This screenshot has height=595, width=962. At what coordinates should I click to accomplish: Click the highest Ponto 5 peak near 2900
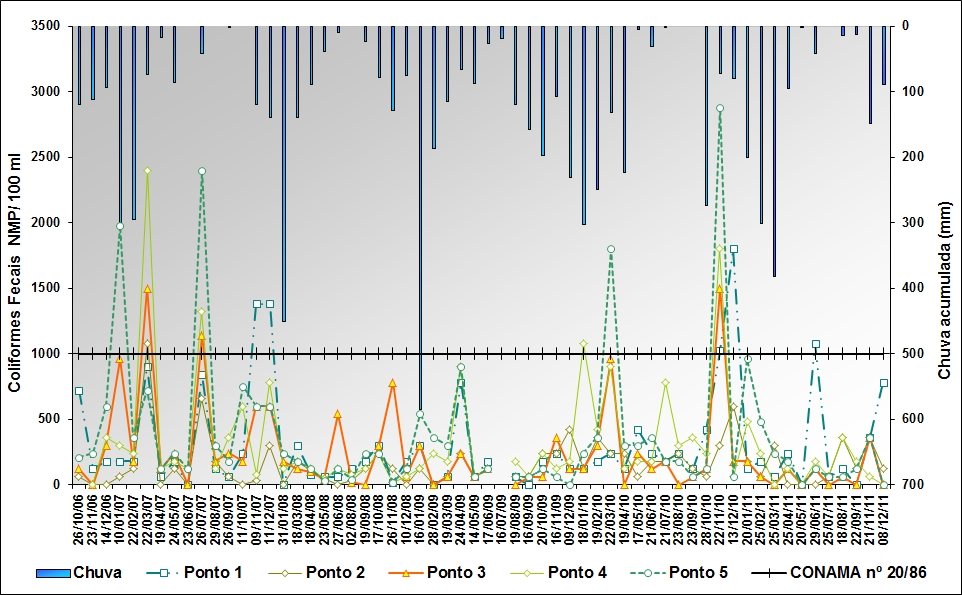pos(719,108)
